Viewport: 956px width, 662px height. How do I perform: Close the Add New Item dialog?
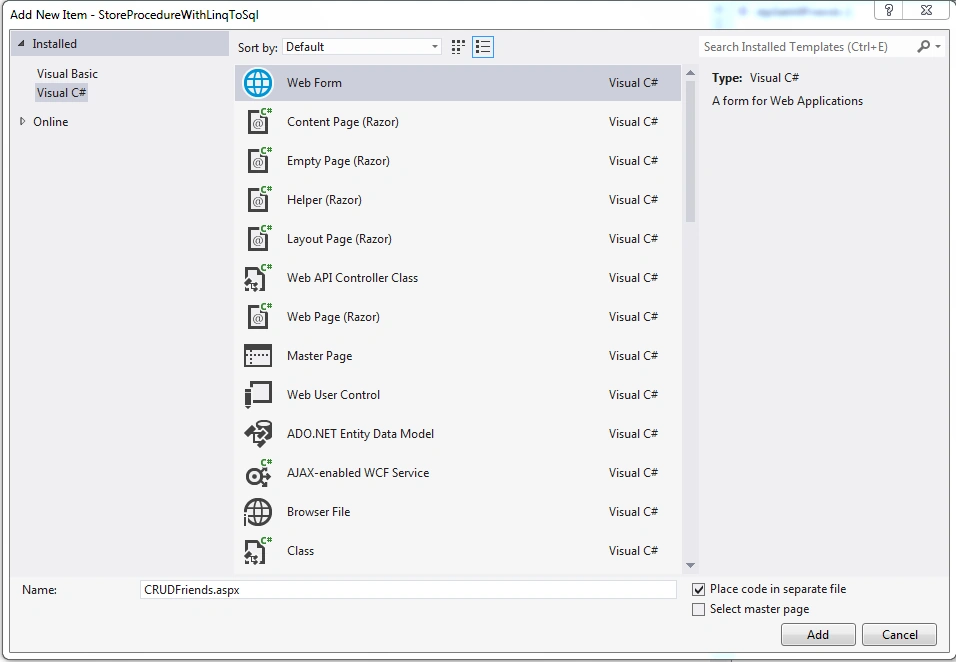point(926,10)
